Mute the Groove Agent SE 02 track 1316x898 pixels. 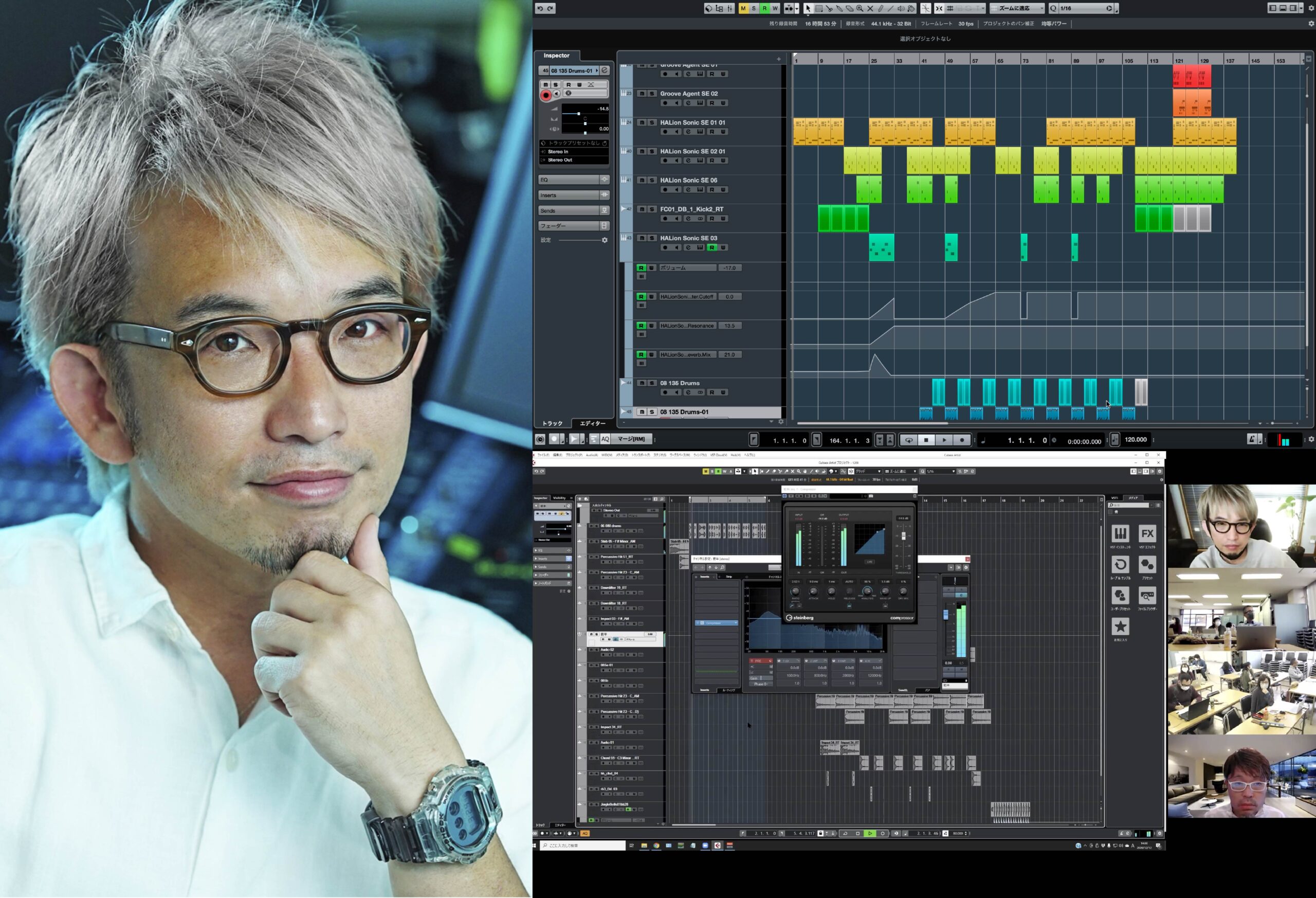pyautogui.click(x=642, y=94)
